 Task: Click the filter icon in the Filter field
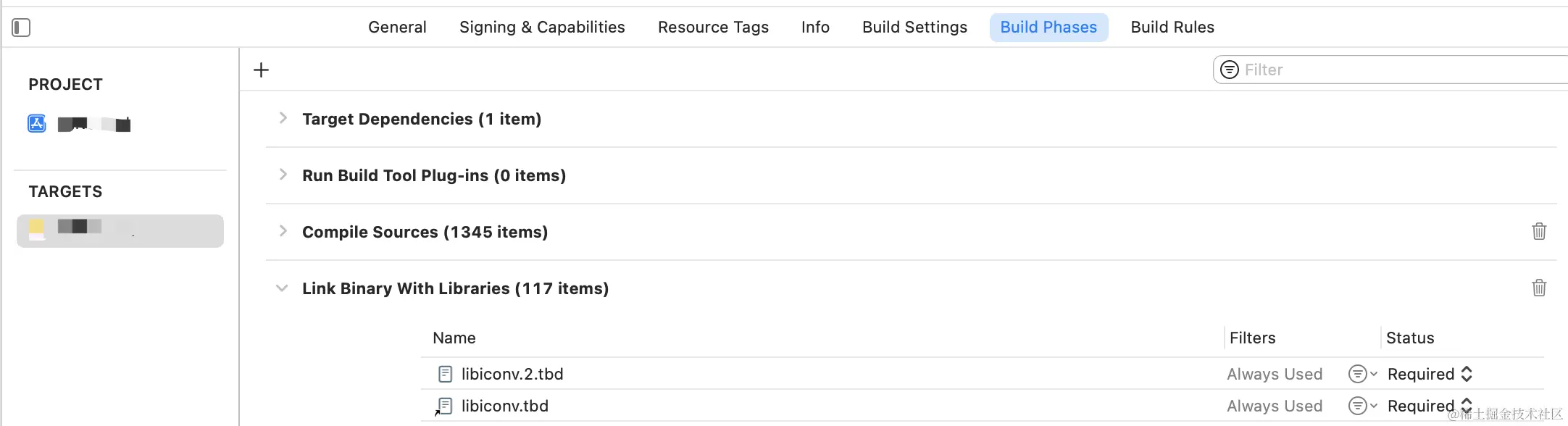1230,70
